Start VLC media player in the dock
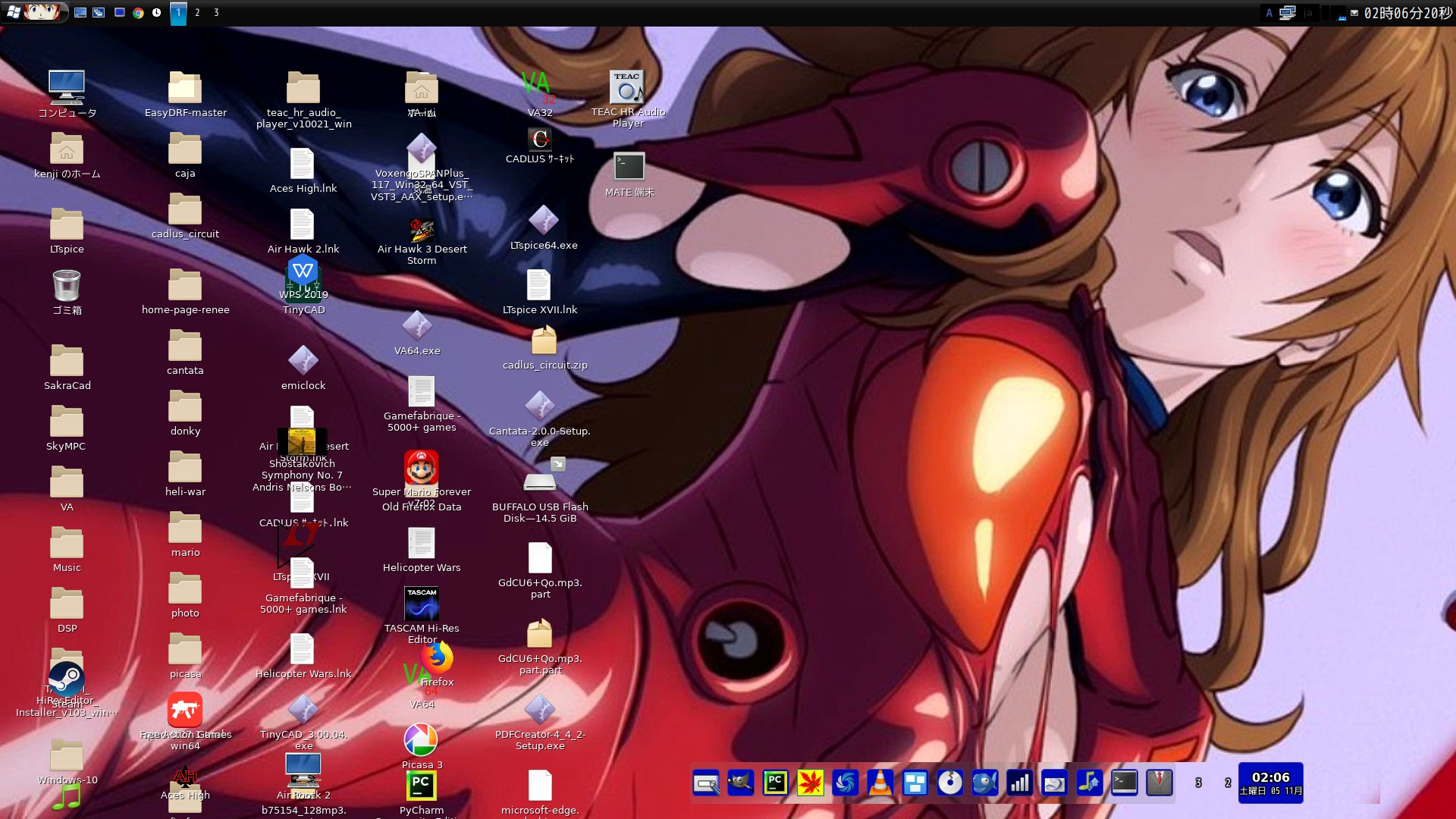 [880, 783]
